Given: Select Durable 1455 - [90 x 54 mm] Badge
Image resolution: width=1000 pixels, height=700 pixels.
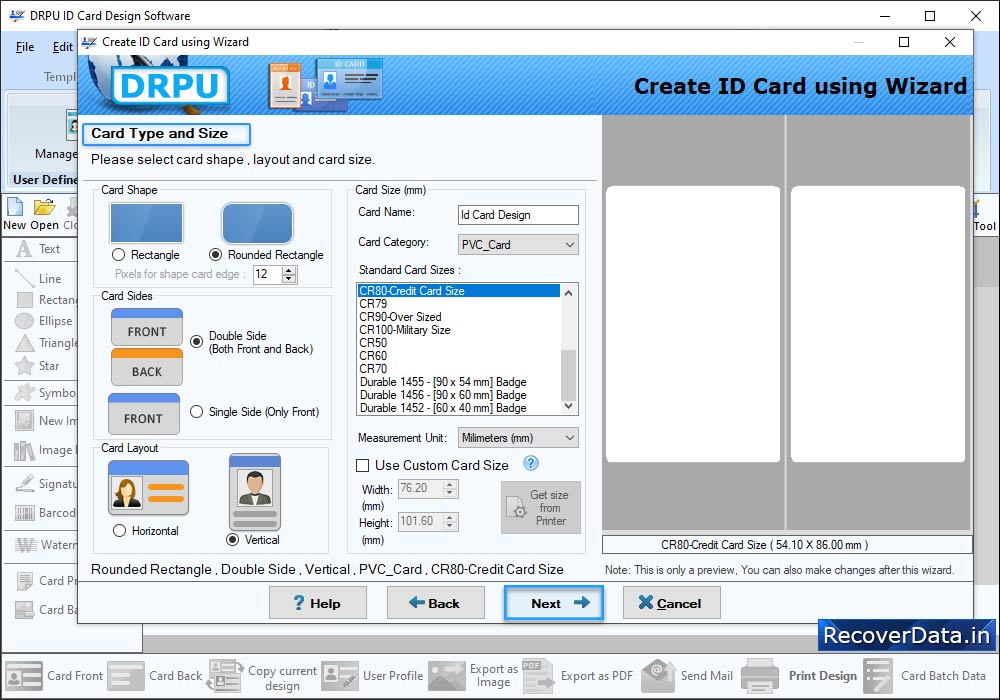Looking at the screenshot, I should 459,382.
